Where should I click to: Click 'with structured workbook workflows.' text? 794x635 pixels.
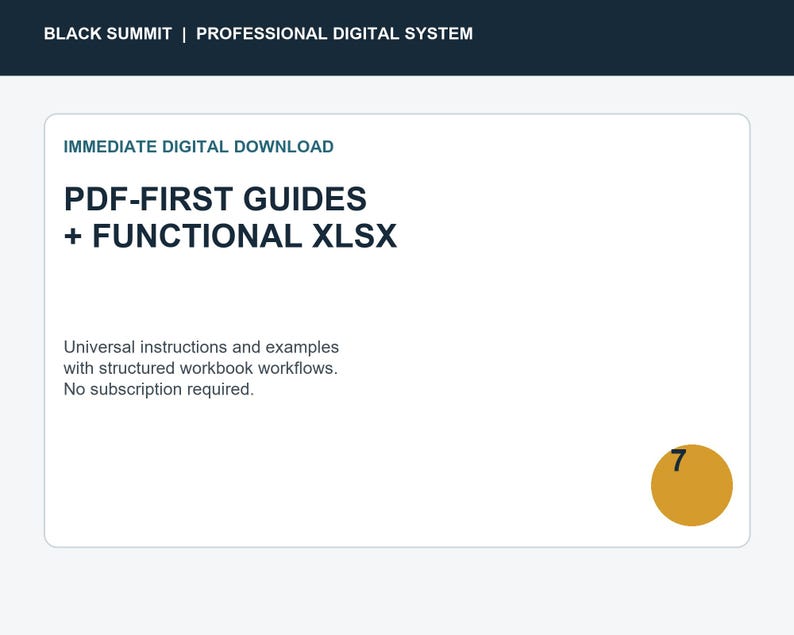pos(201,368)
